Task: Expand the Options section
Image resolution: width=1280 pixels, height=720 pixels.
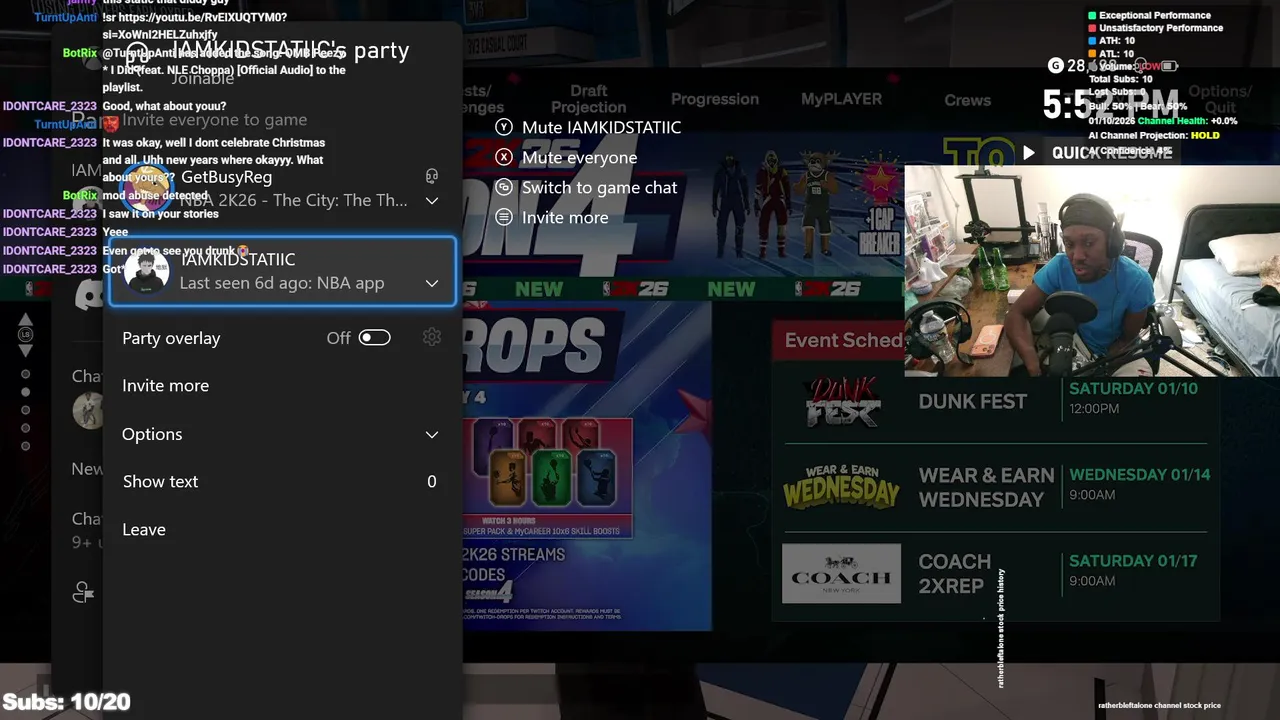Action: [x=280, y=434]
